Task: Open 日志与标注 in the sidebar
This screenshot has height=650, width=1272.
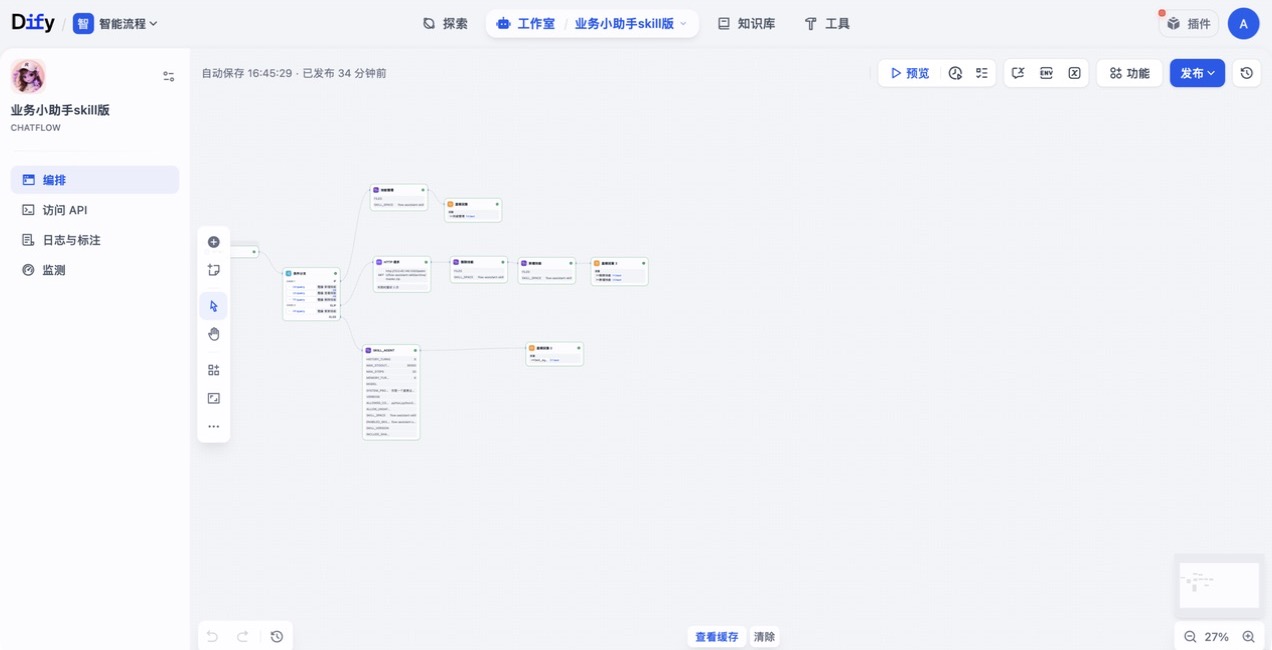Action: click(95, 240)
